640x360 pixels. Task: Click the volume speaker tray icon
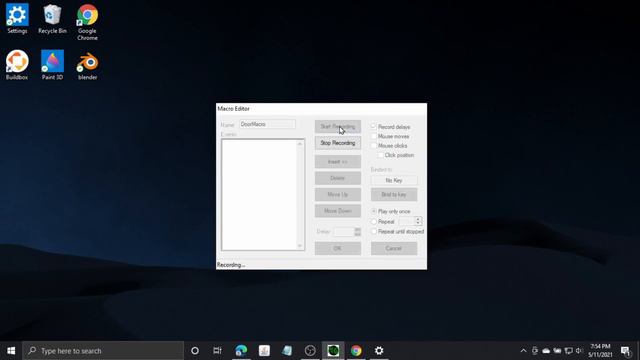coord(579,351)
